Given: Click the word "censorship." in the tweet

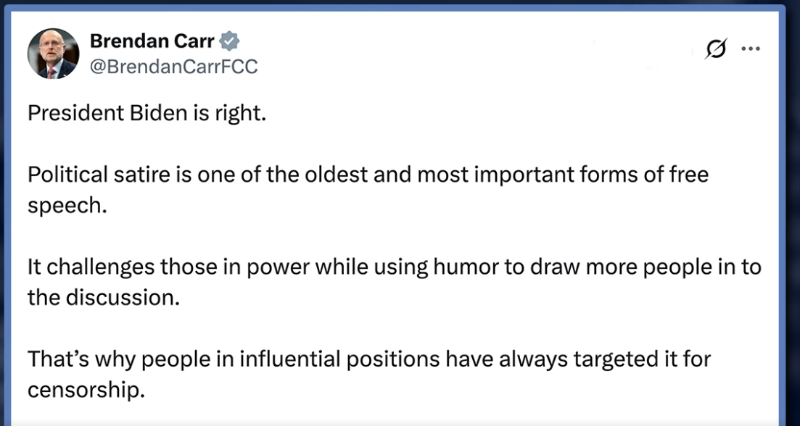Looking at the screenshot, I should (x=87, y=389).
